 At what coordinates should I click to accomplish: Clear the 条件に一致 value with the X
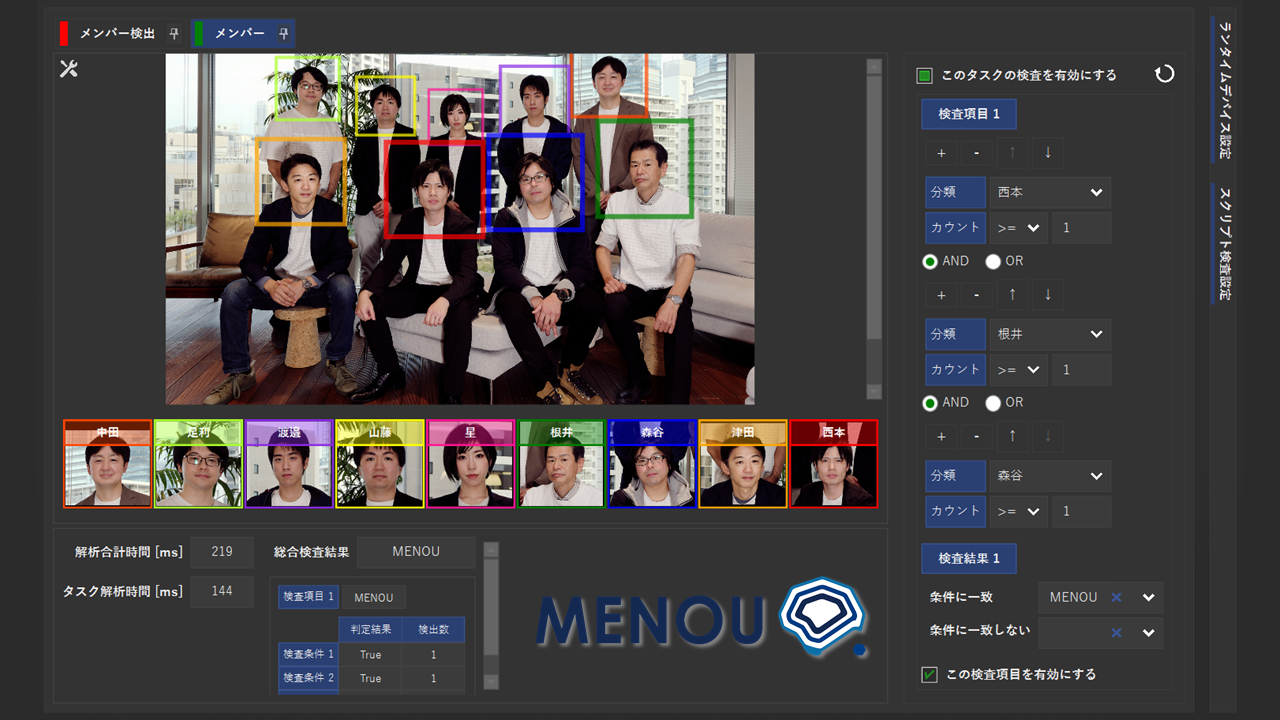coord(1117,597)
